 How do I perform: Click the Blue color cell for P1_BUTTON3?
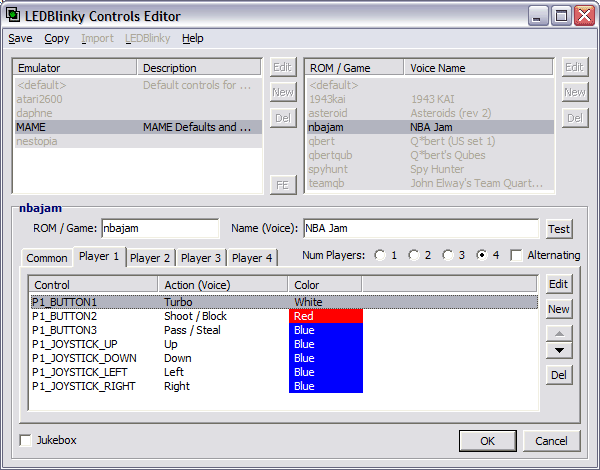[x=326, y=330]
